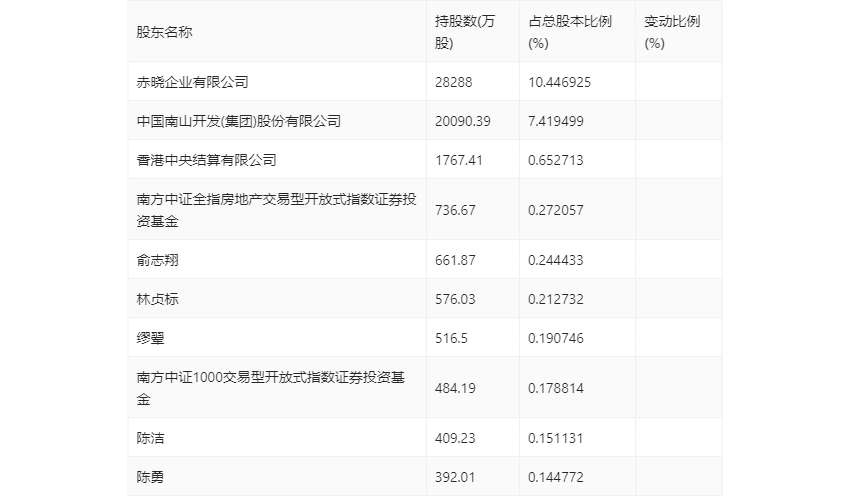The image size is (850, 496).
Task: Click the percentage 0.151131
Action: tap(556, 437)
